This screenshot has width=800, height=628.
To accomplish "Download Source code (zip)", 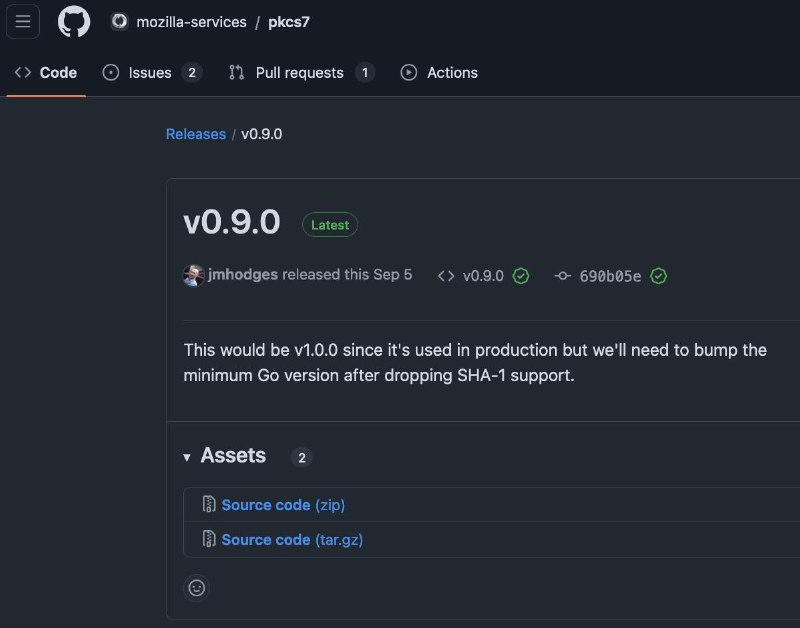I will [283, 505].
